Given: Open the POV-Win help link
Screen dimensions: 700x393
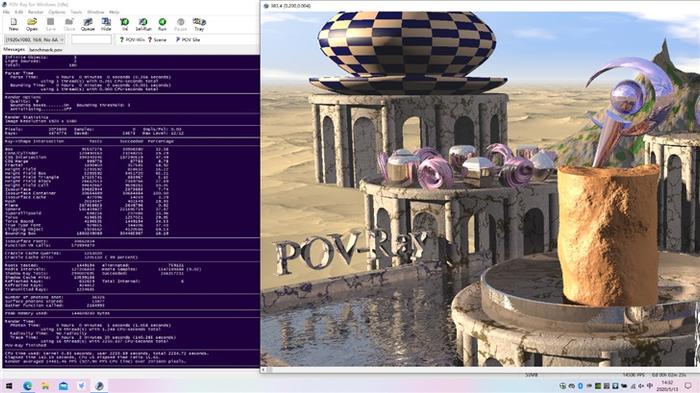Looking at the screenshot, I should click(x=132, y=40).
